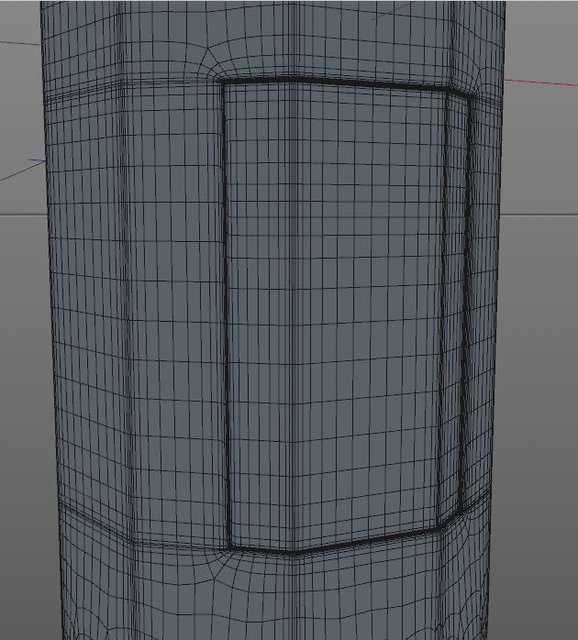Click the bottom tip of the panel's center crease

(x=295, y=552)
